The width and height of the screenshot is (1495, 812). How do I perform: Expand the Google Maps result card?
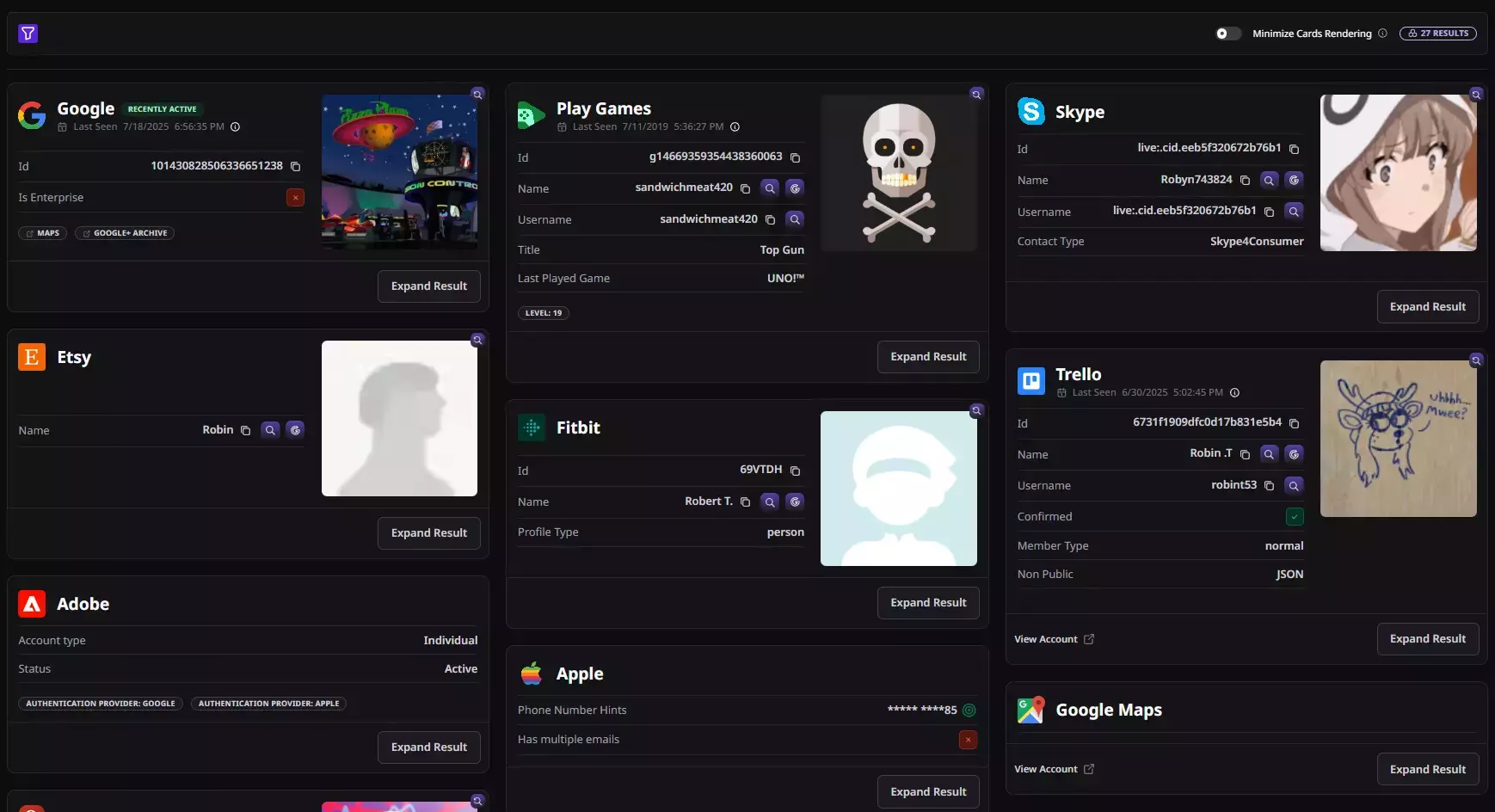pos(1428,770)
